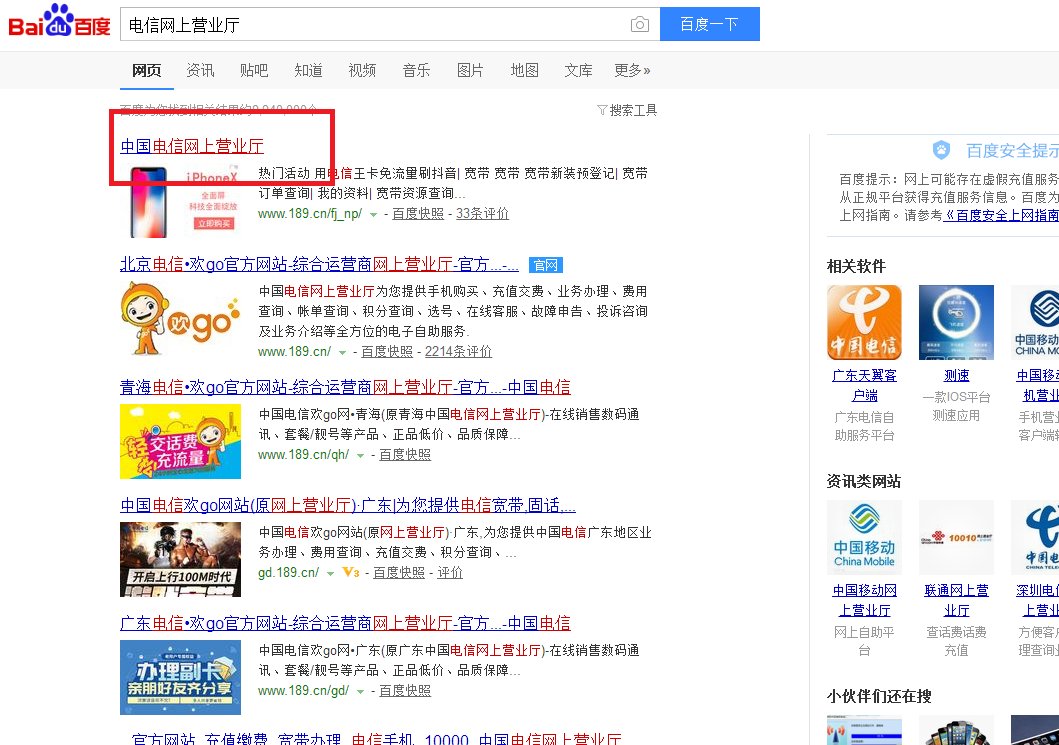Viewport: 1059px width, 745px height.
Task: Click the 联通网上营业厅 10010 icon
Action: [956, 537]
